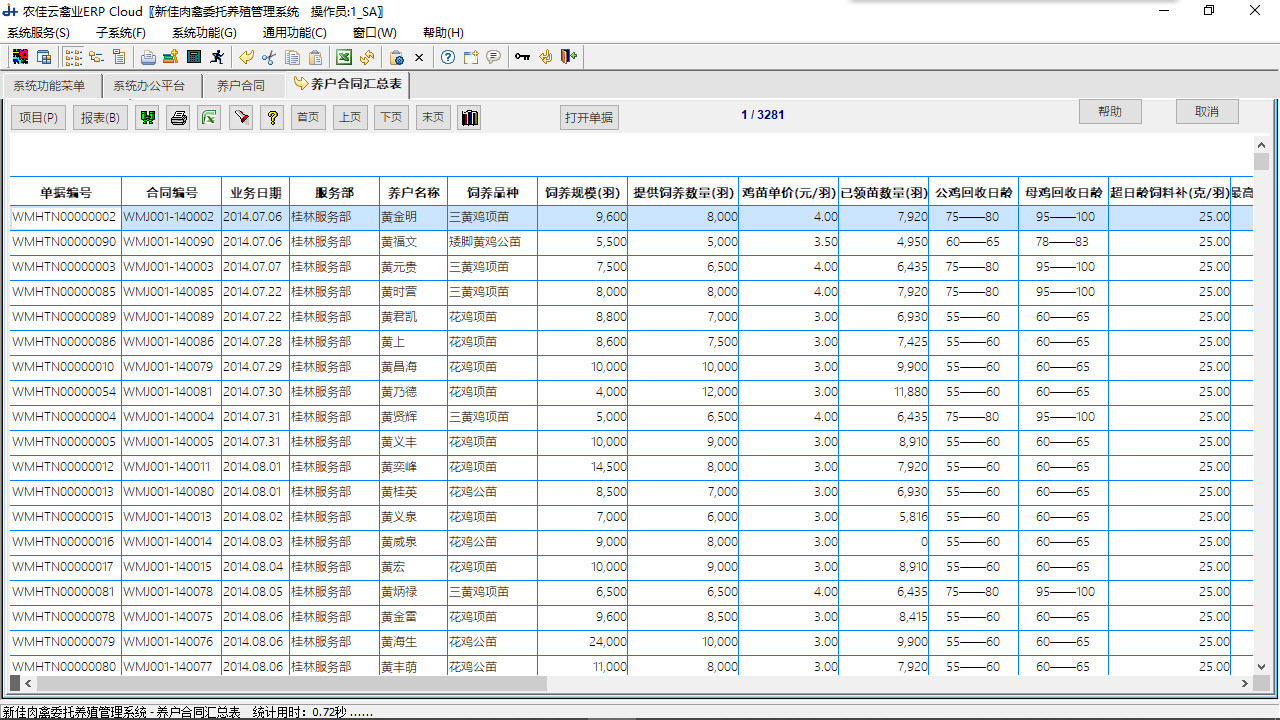Click the print icon on the main toolbar
The image size is (1280, 720).
click(x=148, y=57)
